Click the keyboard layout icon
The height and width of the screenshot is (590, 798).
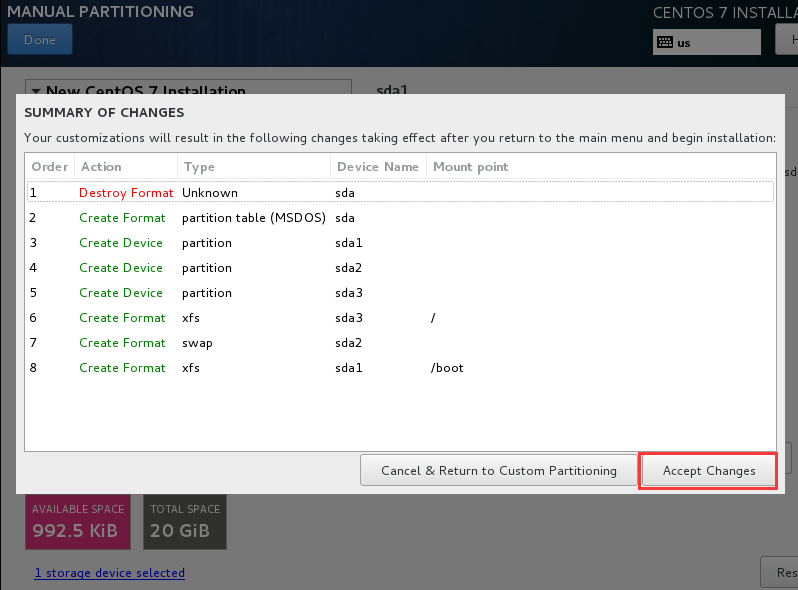[665, 42]
